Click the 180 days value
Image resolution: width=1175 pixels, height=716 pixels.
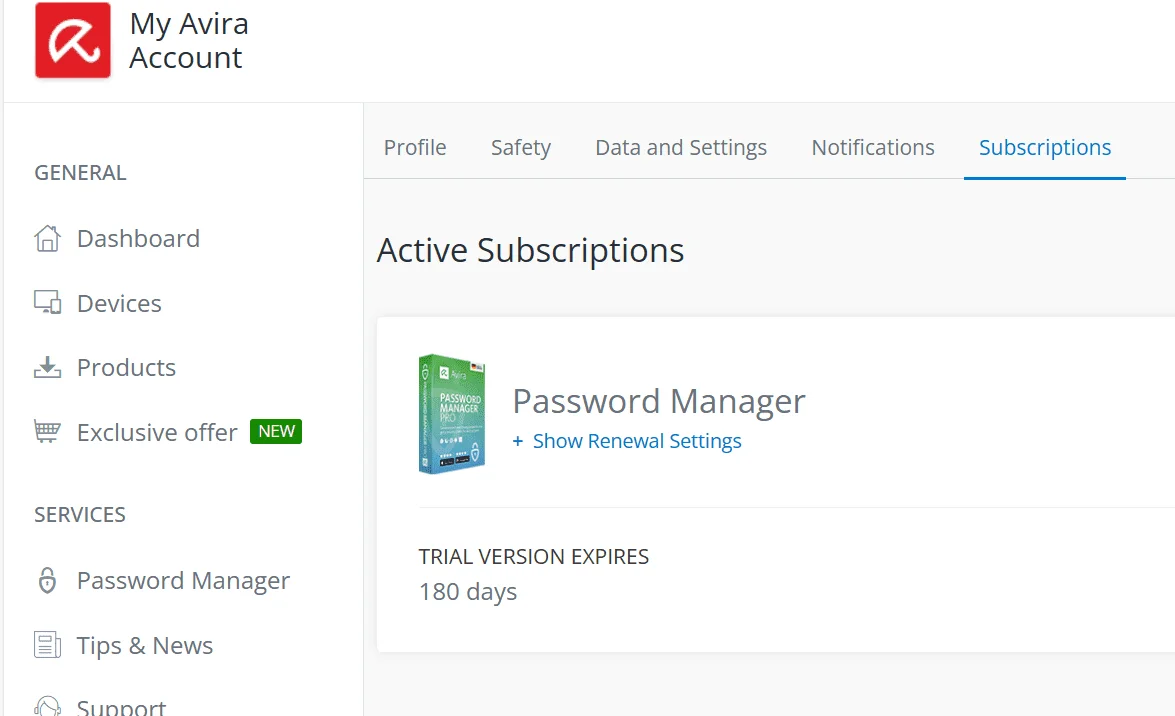[x=468, y=592]
